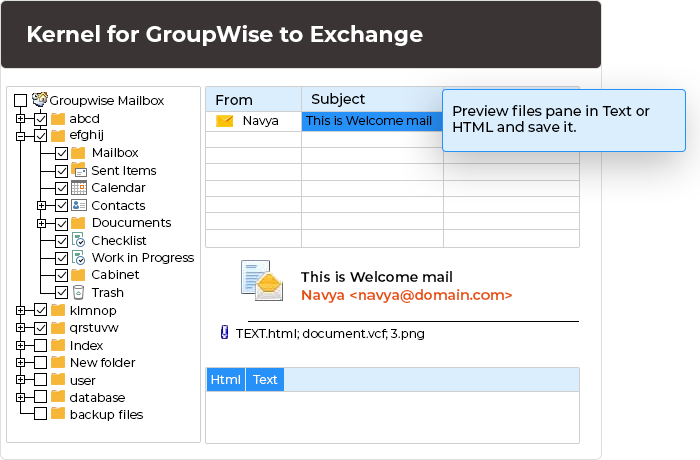This screenshot has height=460, width=700.
Task: Click the Contacts card icon
Action: point(79,205)
